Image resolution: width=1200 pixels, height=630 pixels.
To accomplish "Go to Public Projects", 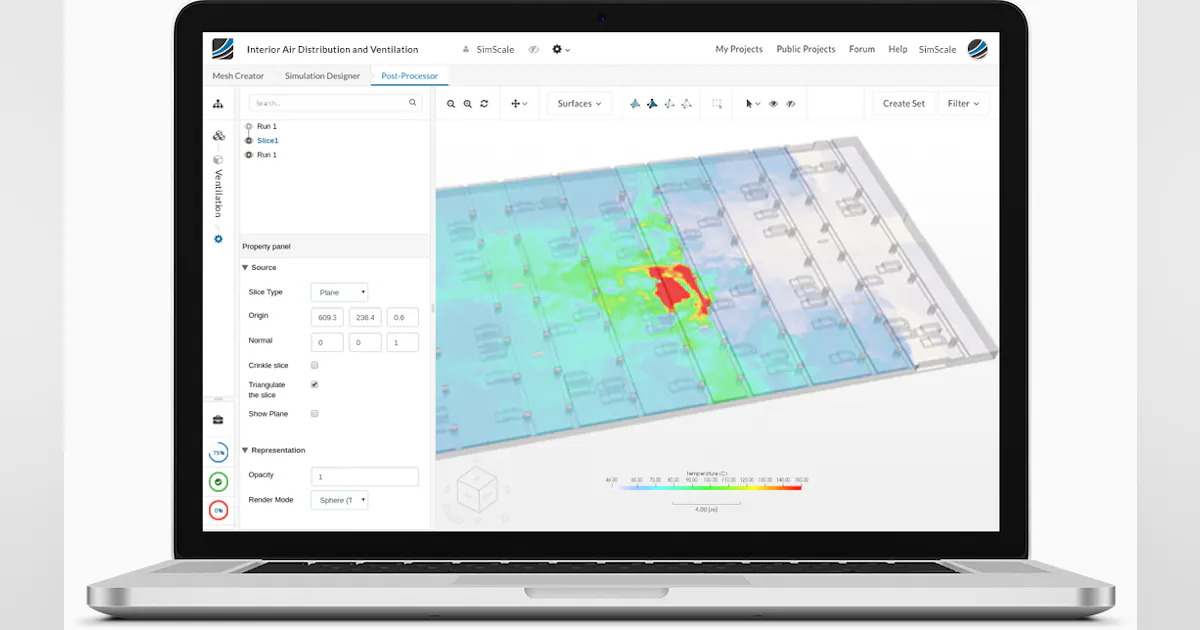I will pos(806,49).
